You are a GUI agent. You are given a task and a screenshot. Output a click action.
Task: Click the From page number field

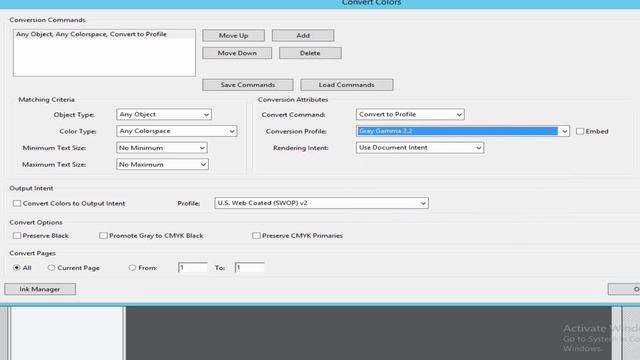[x=193, y=268]
